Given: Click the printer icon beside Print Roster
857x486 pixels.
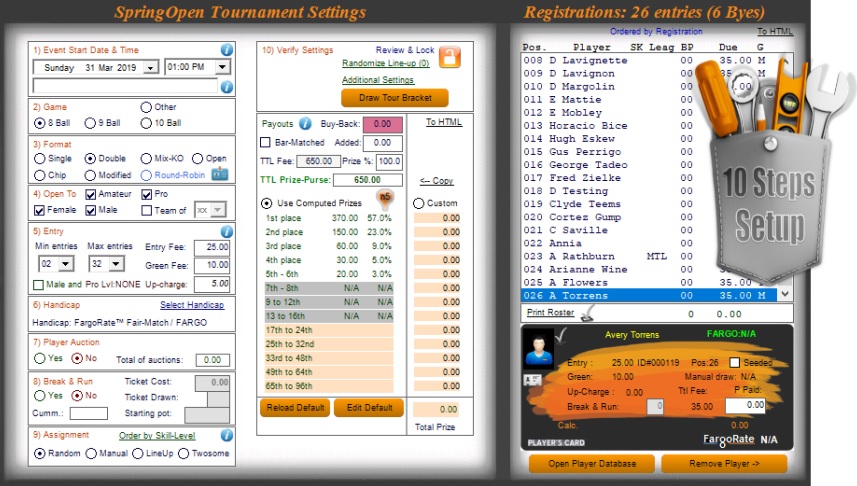Looking at the screenshot, I should pyautogui.click(x=586, y=314).
